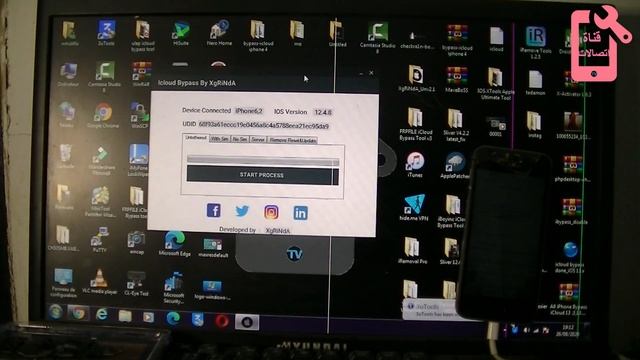The image size is (640, 360).
Task: Open Chrome from the taskbar
Action: (78, 313)
